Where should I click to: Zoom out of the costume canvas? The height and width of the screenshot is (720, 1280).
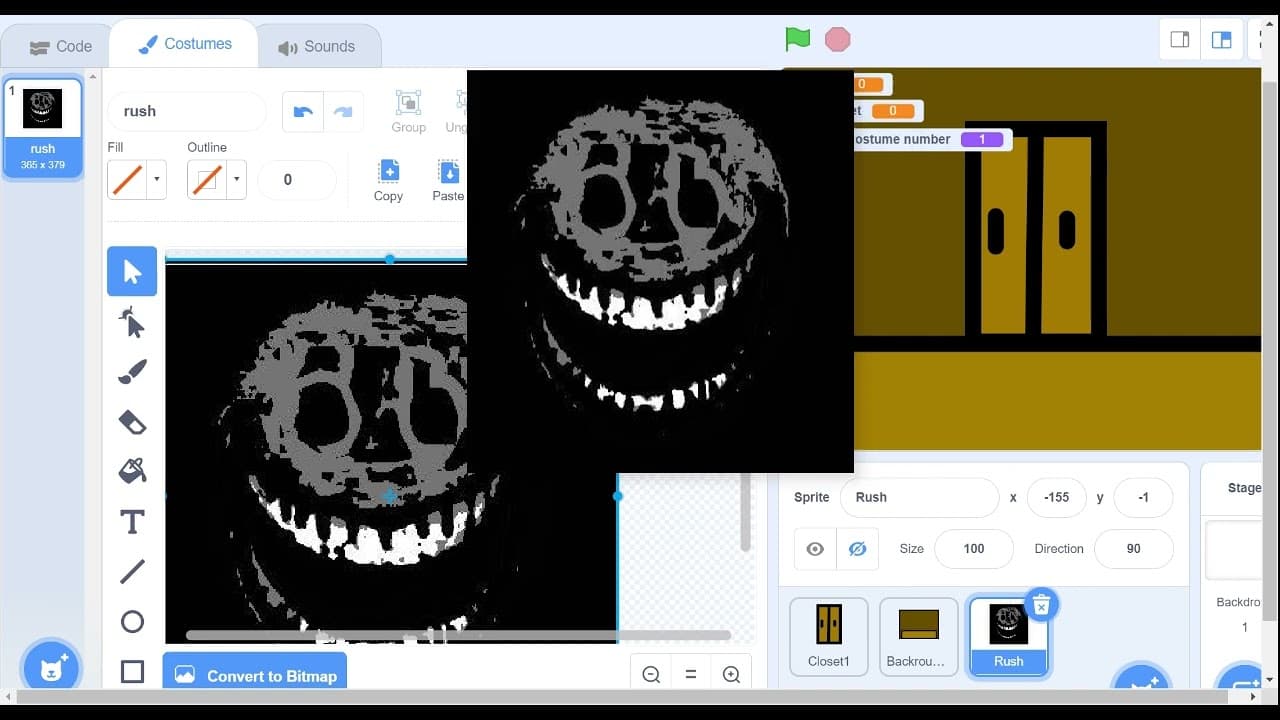coord(651,674)
